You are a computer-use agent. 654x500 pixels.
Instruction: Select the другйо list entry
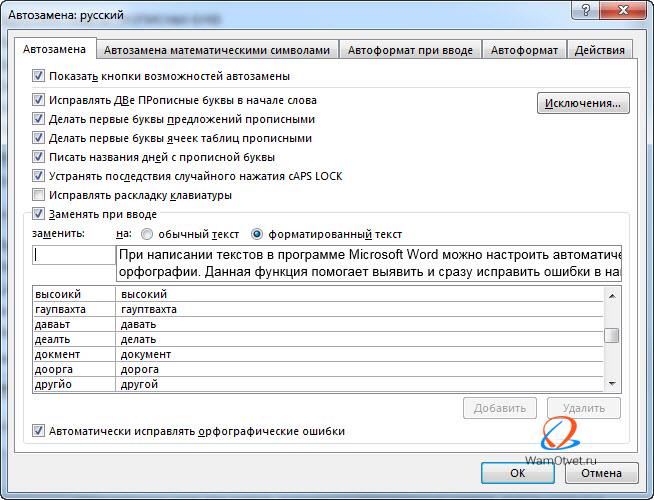tap(74, 384)
